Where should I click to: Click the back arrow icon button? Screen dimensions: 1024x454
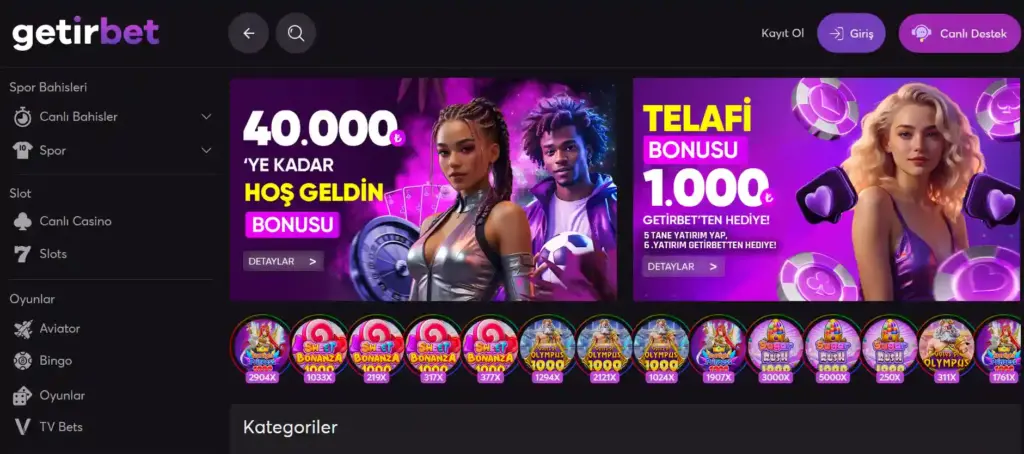pyautogui.click(x=248, y=33)
